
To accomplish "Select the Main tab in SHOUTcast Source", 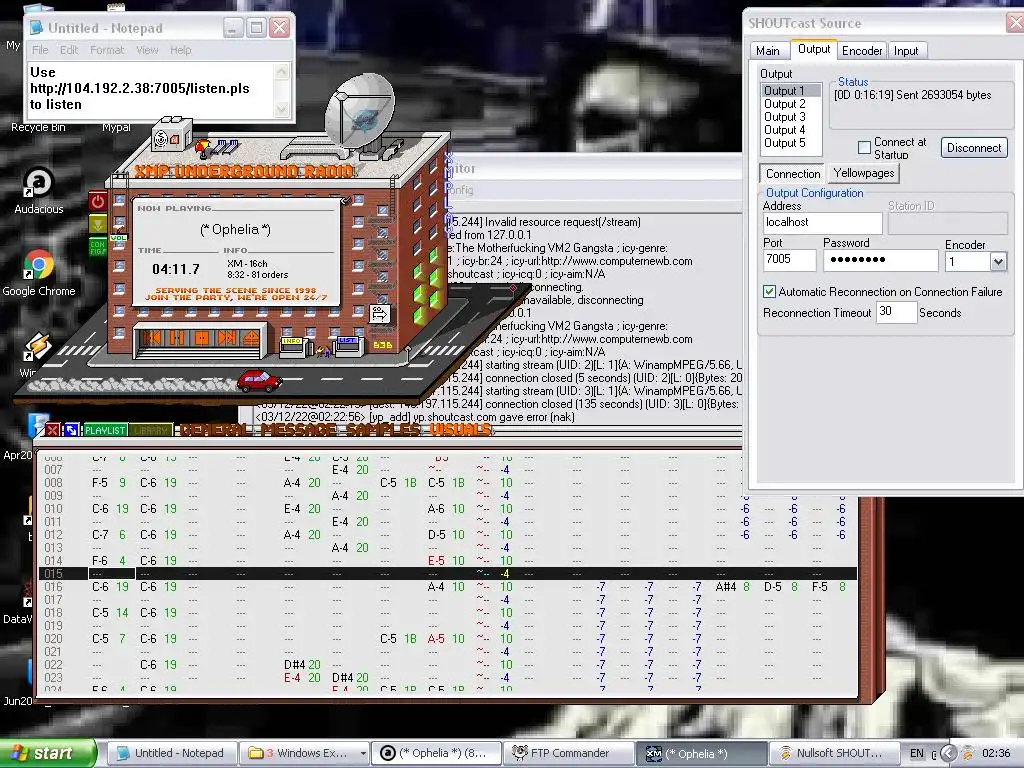I will pos(768,51).
